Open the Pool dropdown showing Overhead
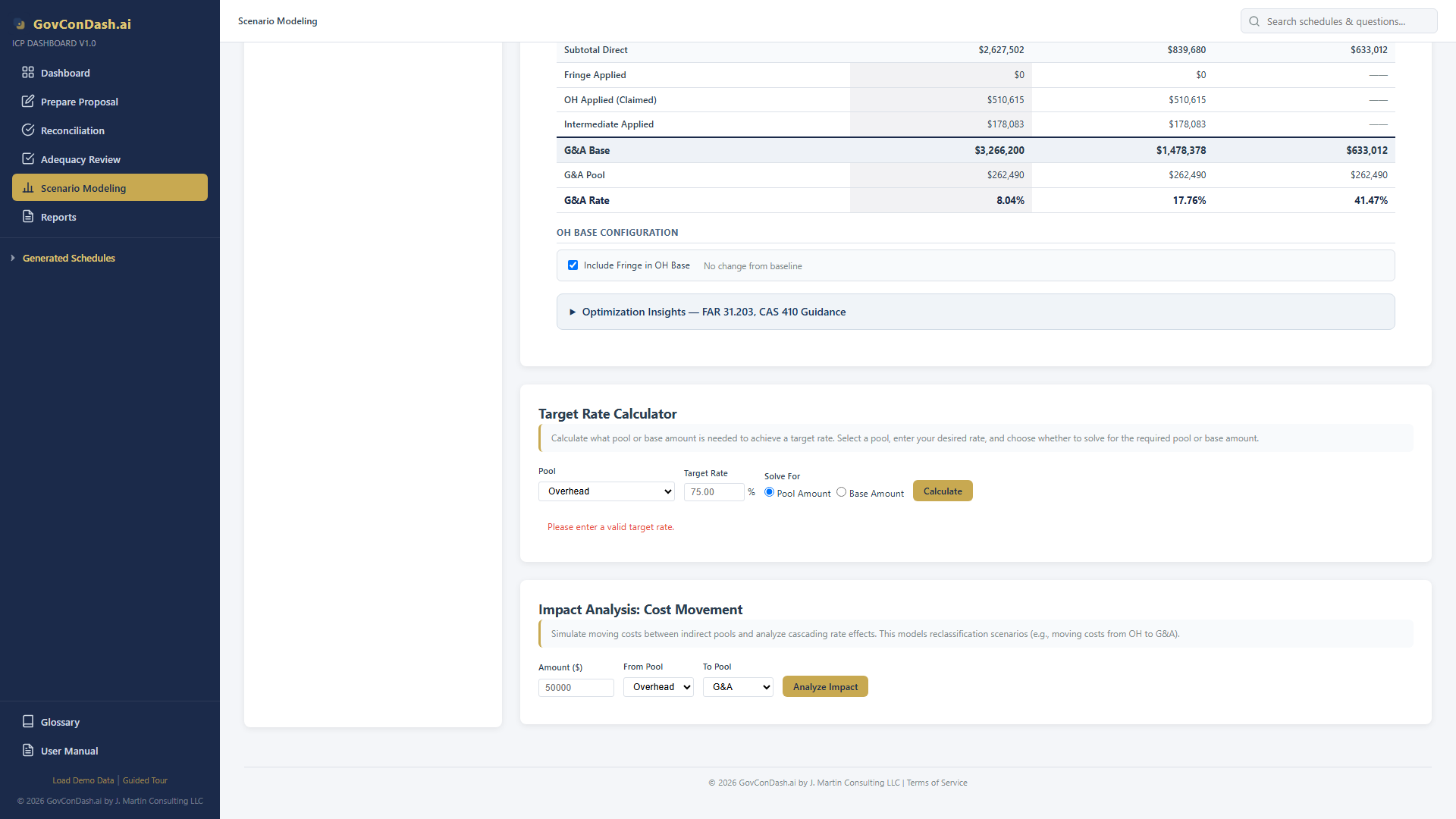The image size is (1456, 819). (x=607, y=491)
